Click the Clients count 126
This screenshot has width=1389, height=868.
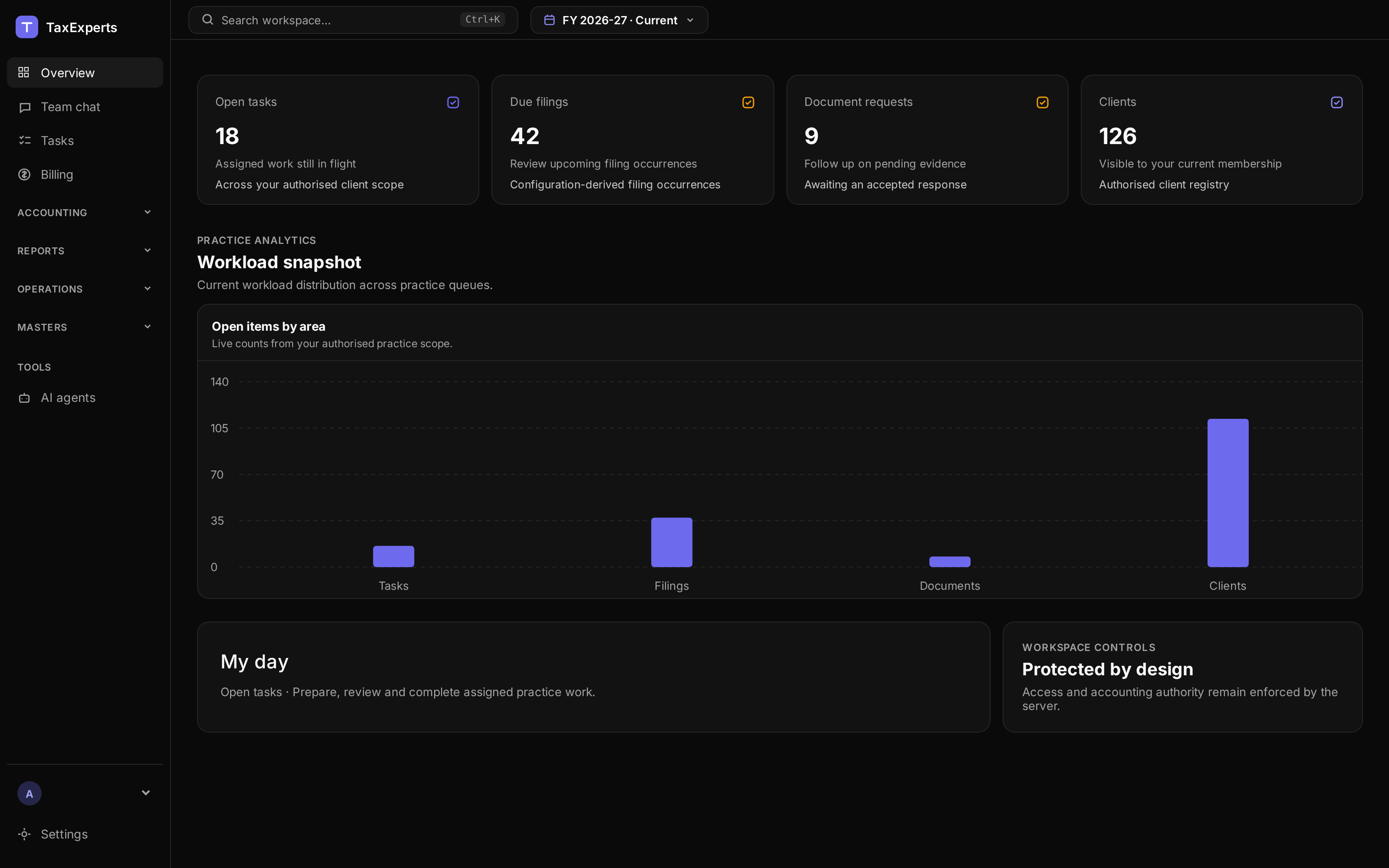tap(1118, 137)
